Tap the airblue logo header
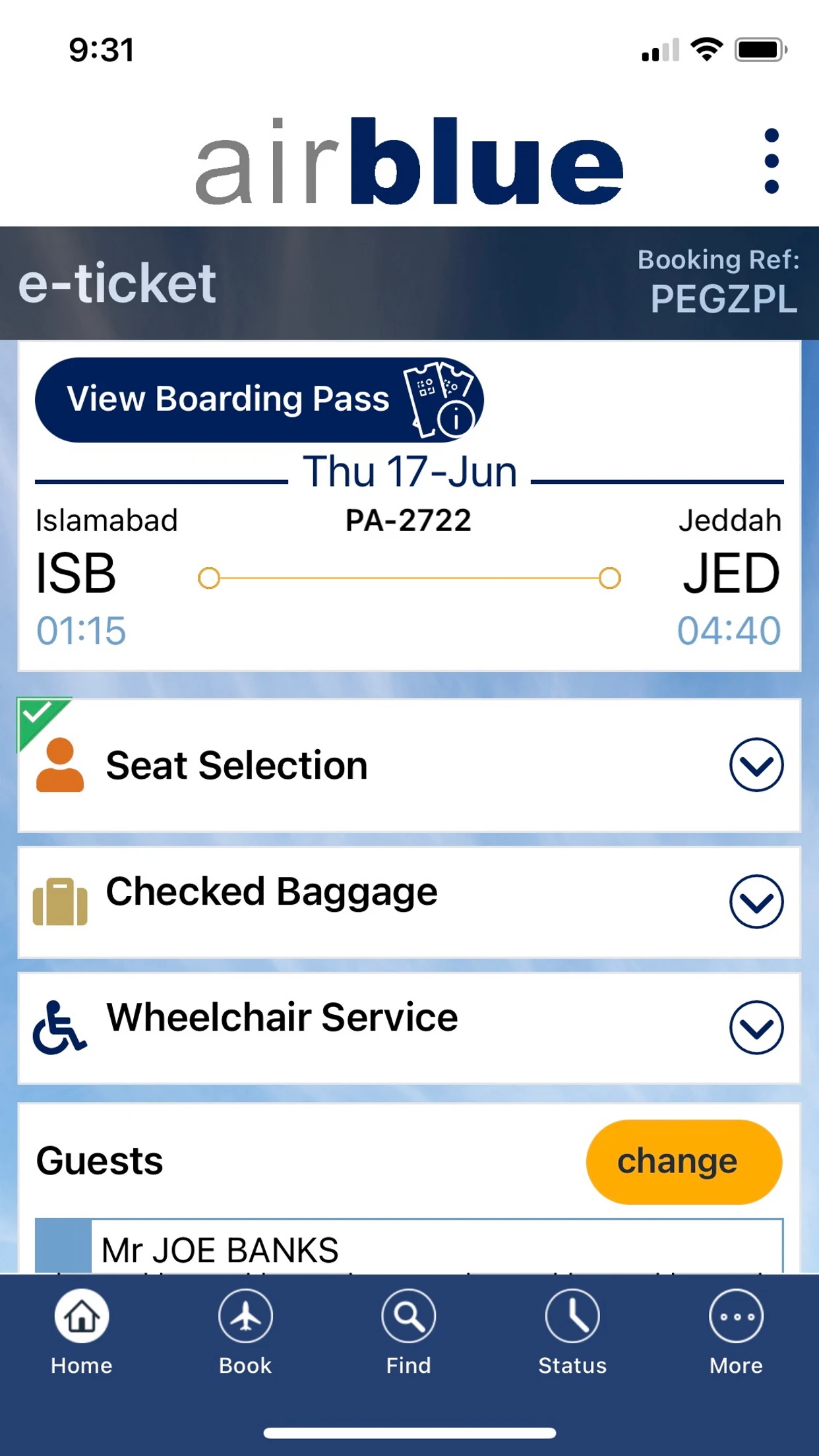The width and height of the screenshot is (819, 1456). point(409,162)
